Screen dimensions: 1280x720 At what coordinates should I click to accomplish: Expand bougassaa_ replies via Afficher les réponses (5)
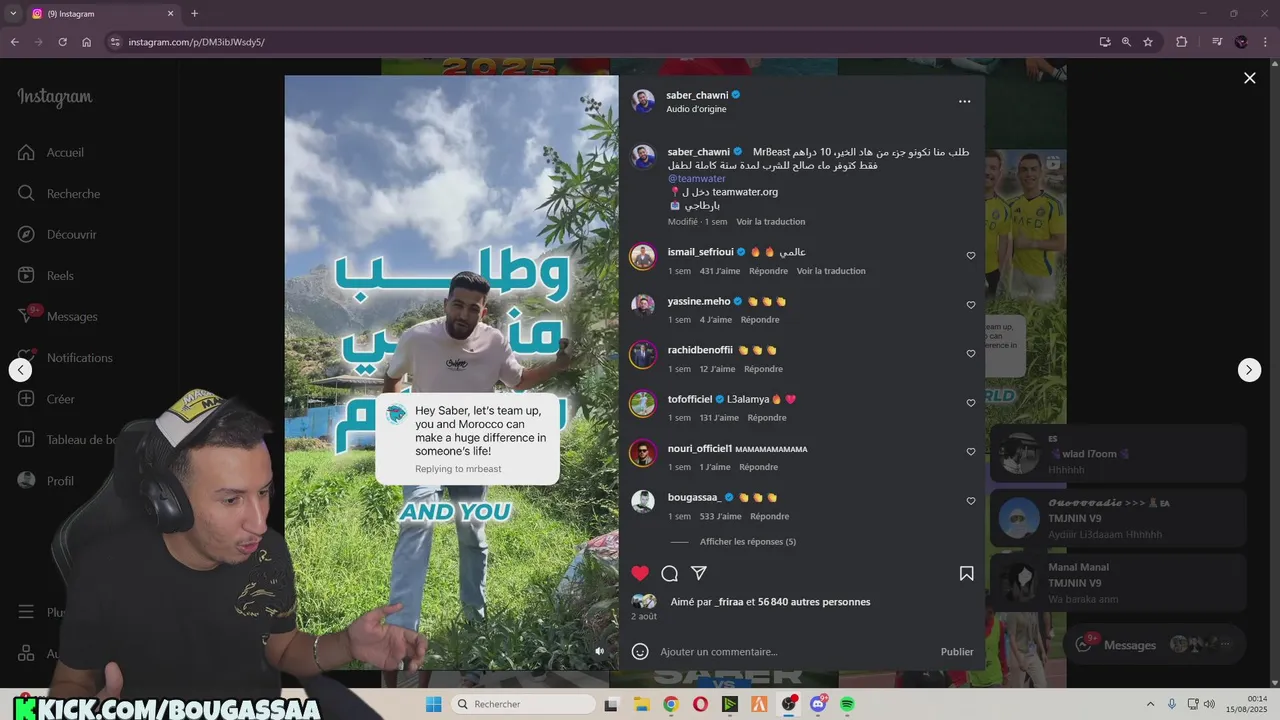pyautogui.click(x=748, y=542)
